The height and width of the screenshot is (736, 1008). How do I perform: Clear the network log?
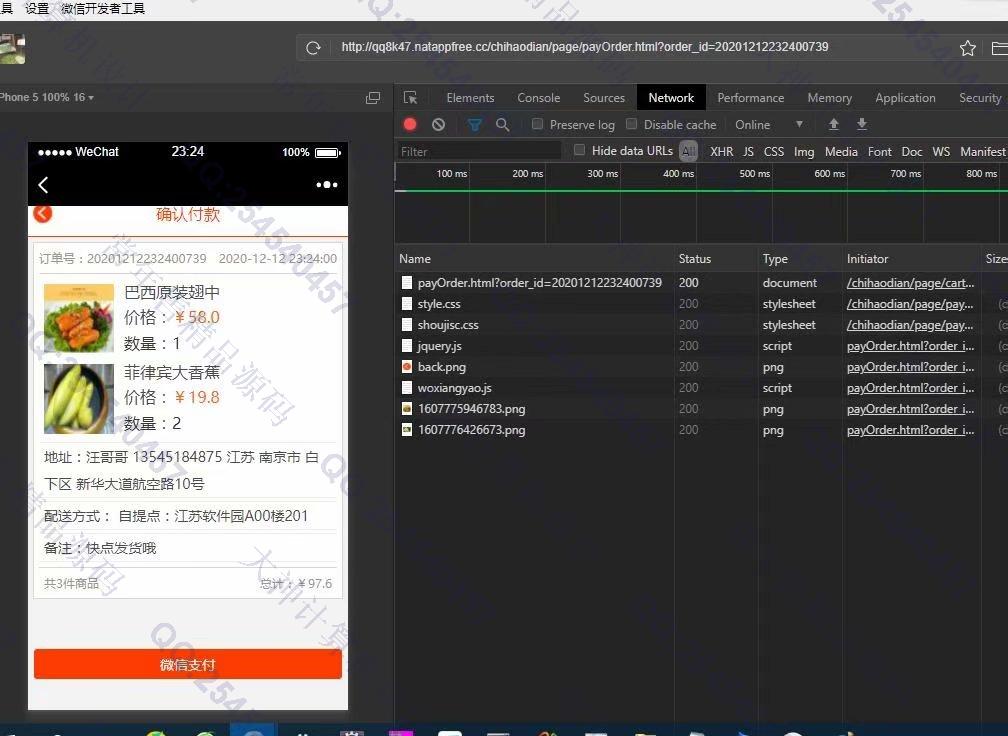tap(438, 125)
